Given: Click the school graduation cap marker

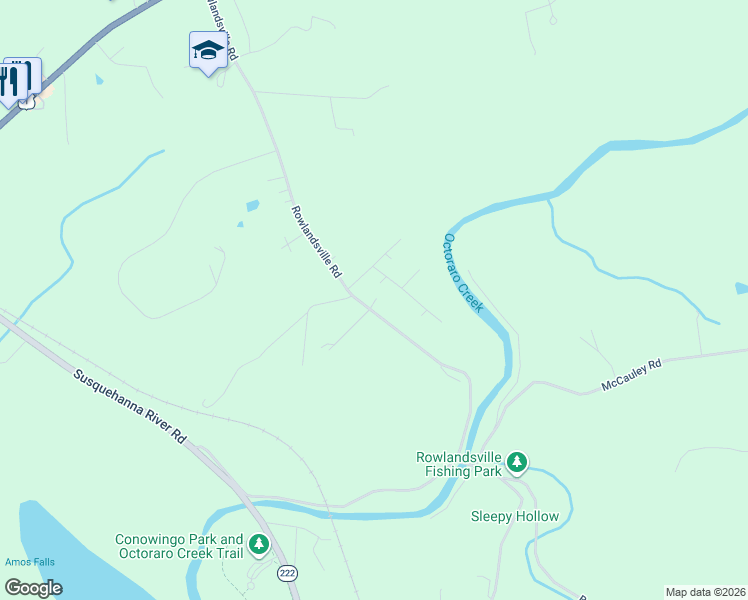Looking at the screenshot, I should pyautogui.click(x=208, y=51).
